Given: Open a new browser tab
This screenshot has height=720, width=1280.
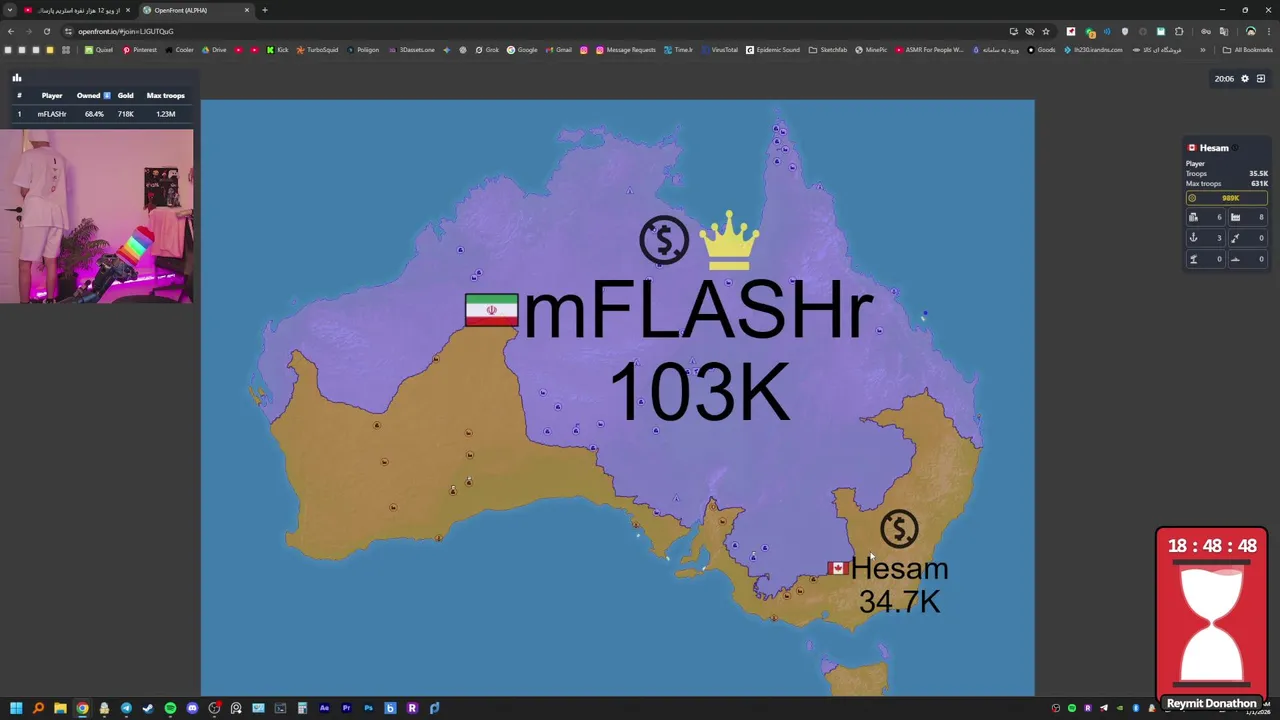Looking at the screenshot, I should 265,10.
